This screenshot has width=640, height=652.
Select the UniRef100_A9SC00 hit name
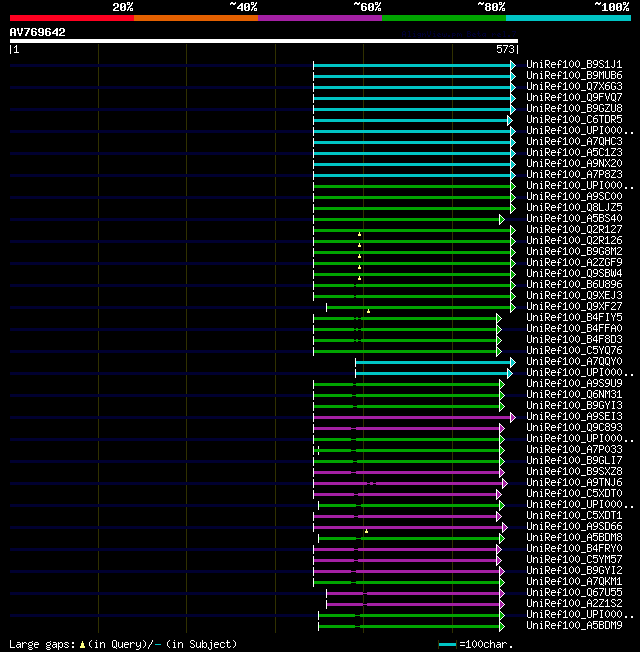pyautogui.click(x=574, y=196)
